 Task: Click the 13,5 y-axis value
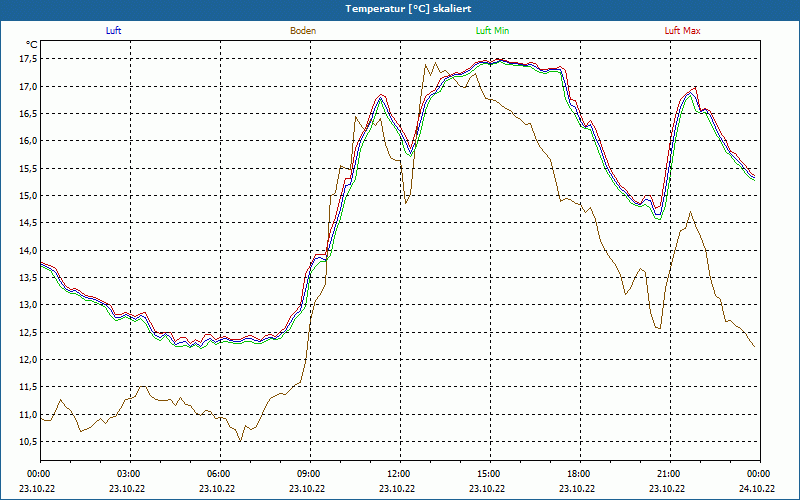tap(28, 278)
